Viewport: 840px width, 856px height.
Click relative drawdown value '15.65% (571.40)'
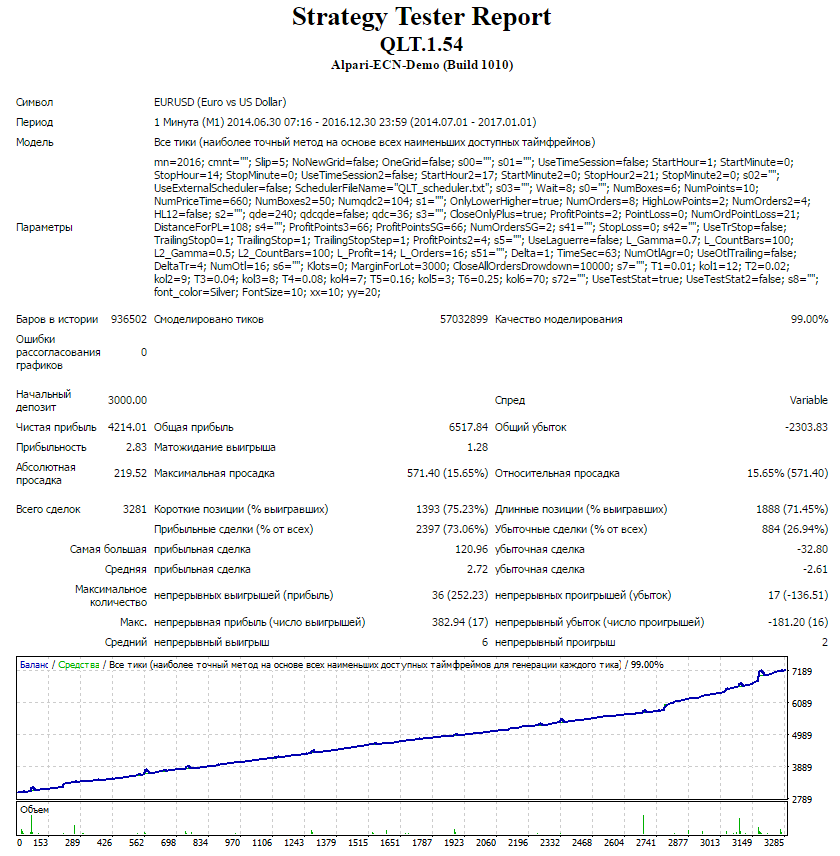(x=788, y=473)
